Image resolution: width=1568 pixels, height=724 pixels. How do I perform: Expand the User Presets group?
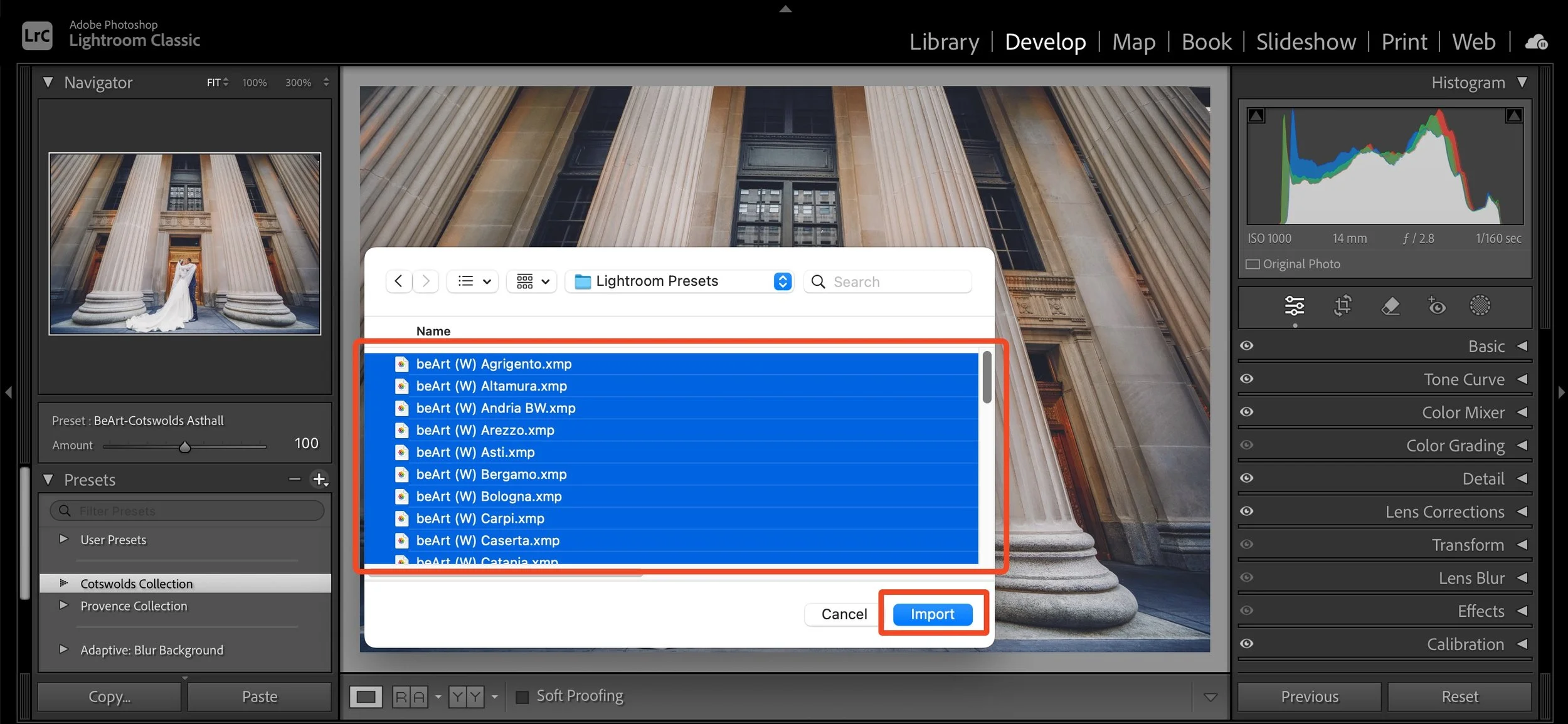tap(63, 540)
